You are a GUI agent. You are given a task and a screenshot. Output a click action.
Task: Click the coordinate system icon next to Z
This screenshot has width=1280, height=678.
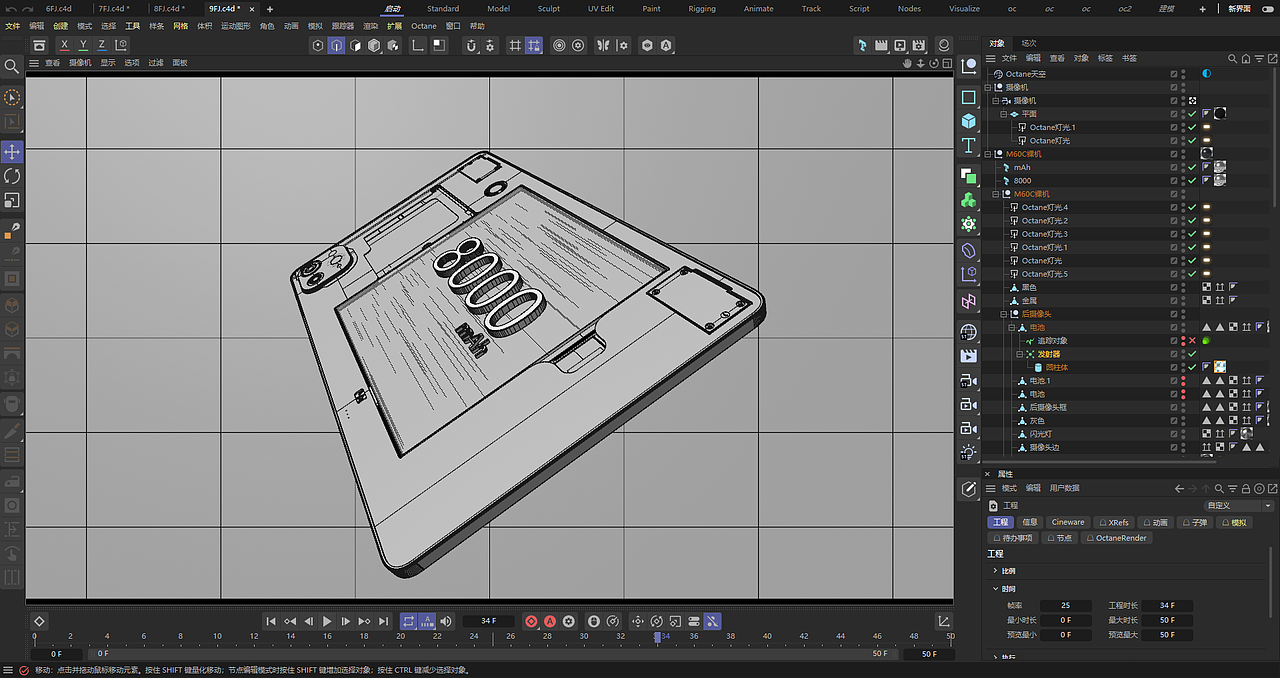[121, 45]
